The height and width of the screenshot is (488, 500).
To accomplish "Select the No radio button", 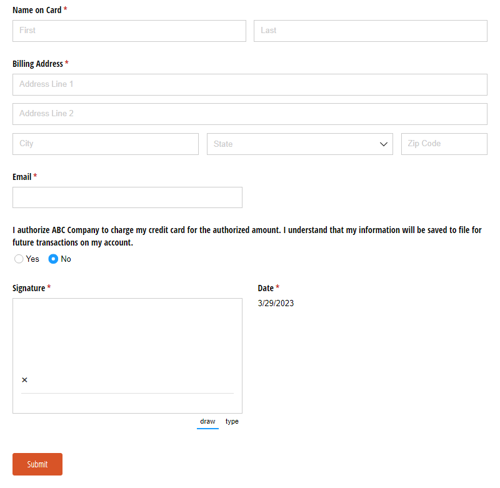I will (53, 259).
